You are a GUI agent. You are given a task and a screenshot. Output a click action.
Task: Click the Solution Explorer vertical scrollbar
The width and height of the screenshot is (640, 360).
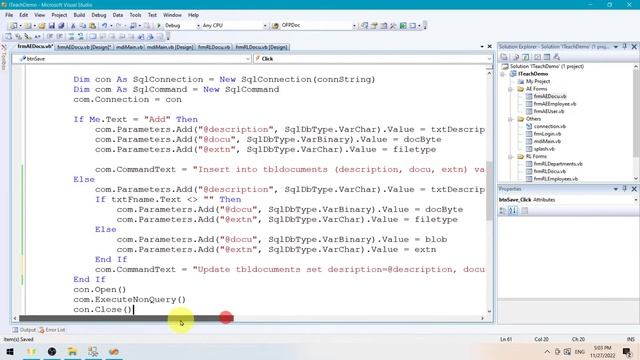(636, 122)
